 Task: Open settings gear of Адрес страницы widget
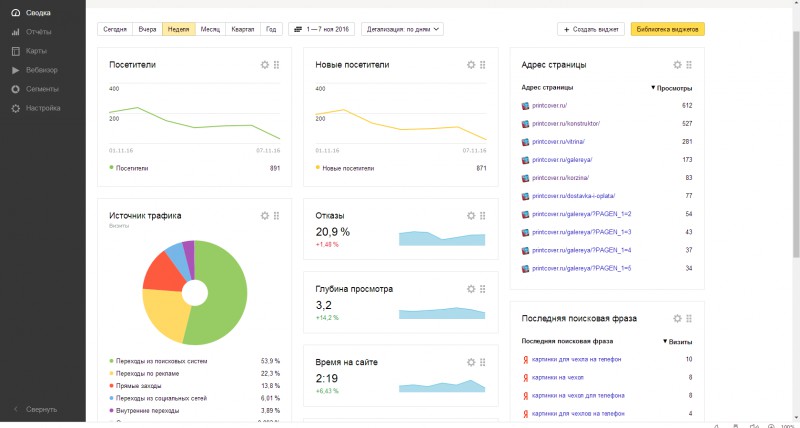click(677, 65)
